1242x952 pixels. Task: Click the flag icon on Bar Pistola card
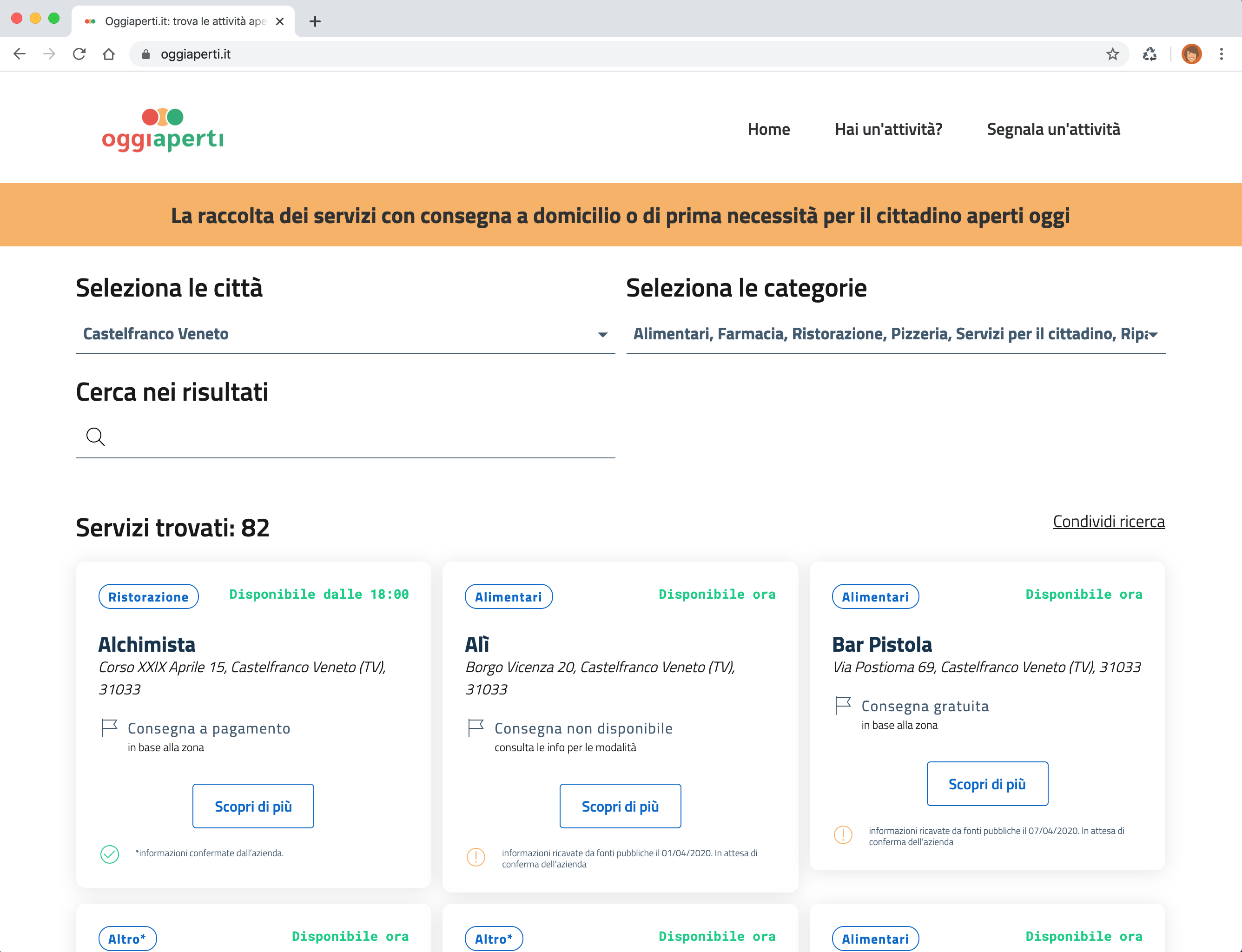pyautogui.click(x=843, y=706)
